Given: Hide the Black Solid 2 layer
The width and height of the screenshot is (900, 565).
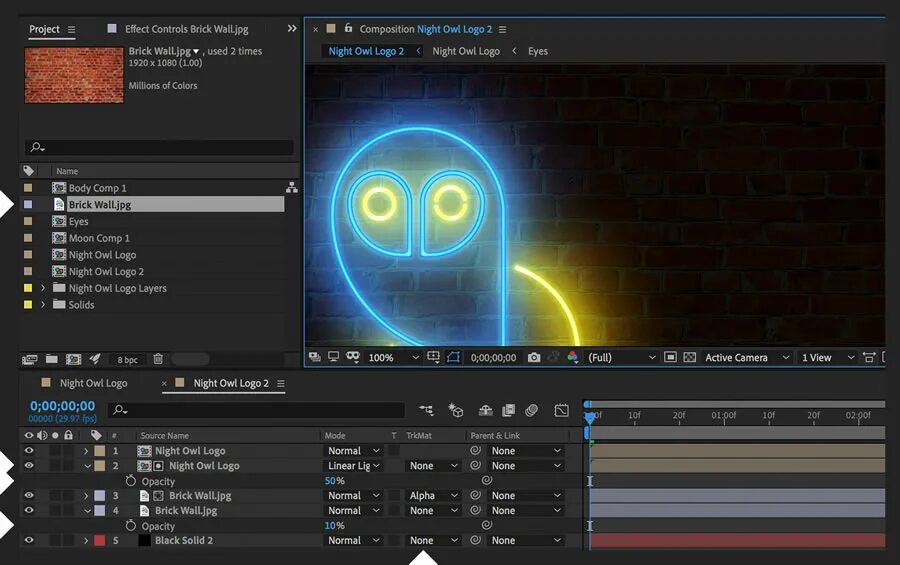Looking at the screenshot, I should click(29, 540).
